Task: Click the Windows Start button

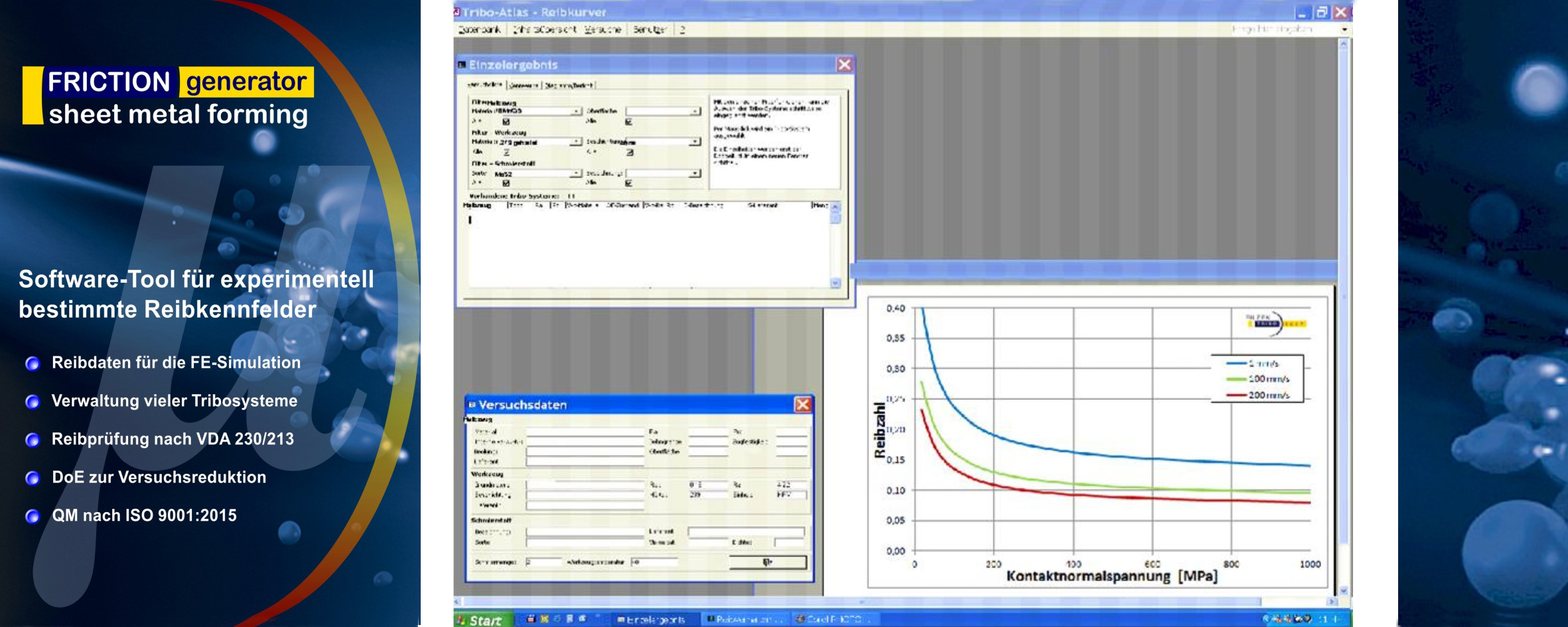Action: (x=480, y=620)
